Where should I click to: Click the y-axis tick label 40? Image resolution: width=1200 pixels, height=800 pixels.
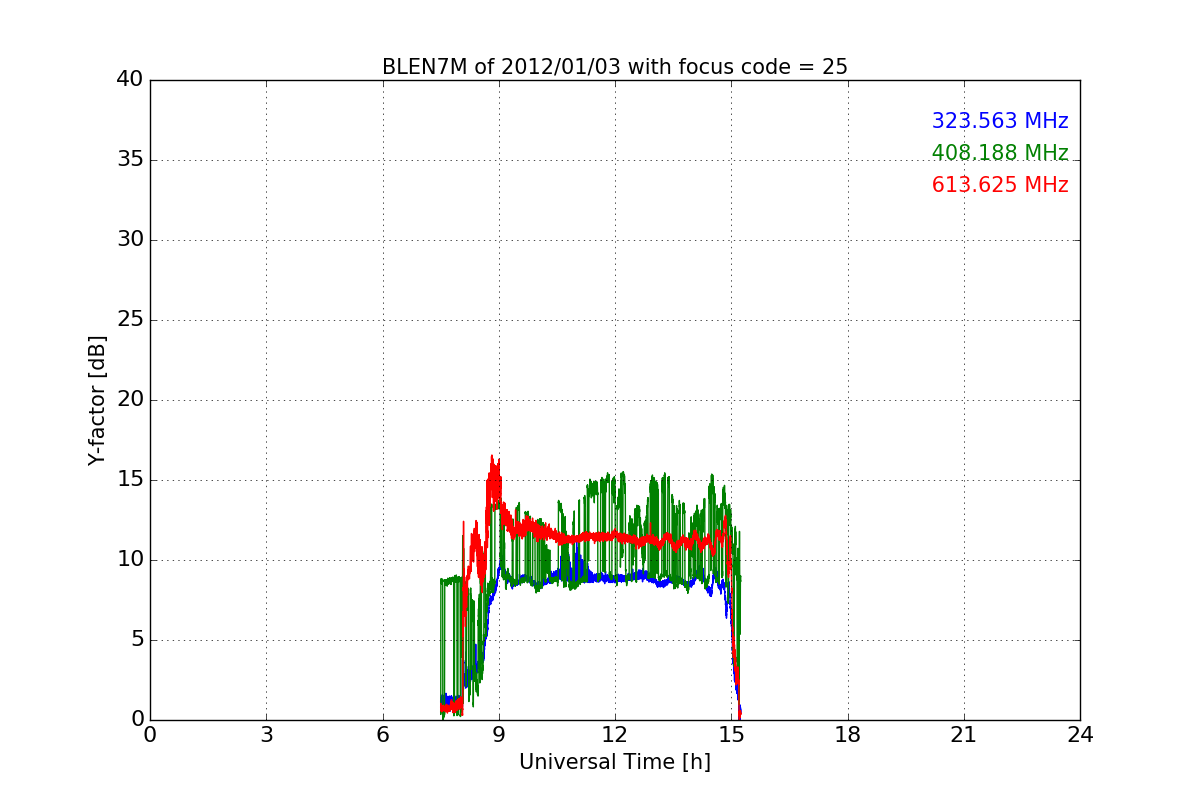tap(130, 80)
